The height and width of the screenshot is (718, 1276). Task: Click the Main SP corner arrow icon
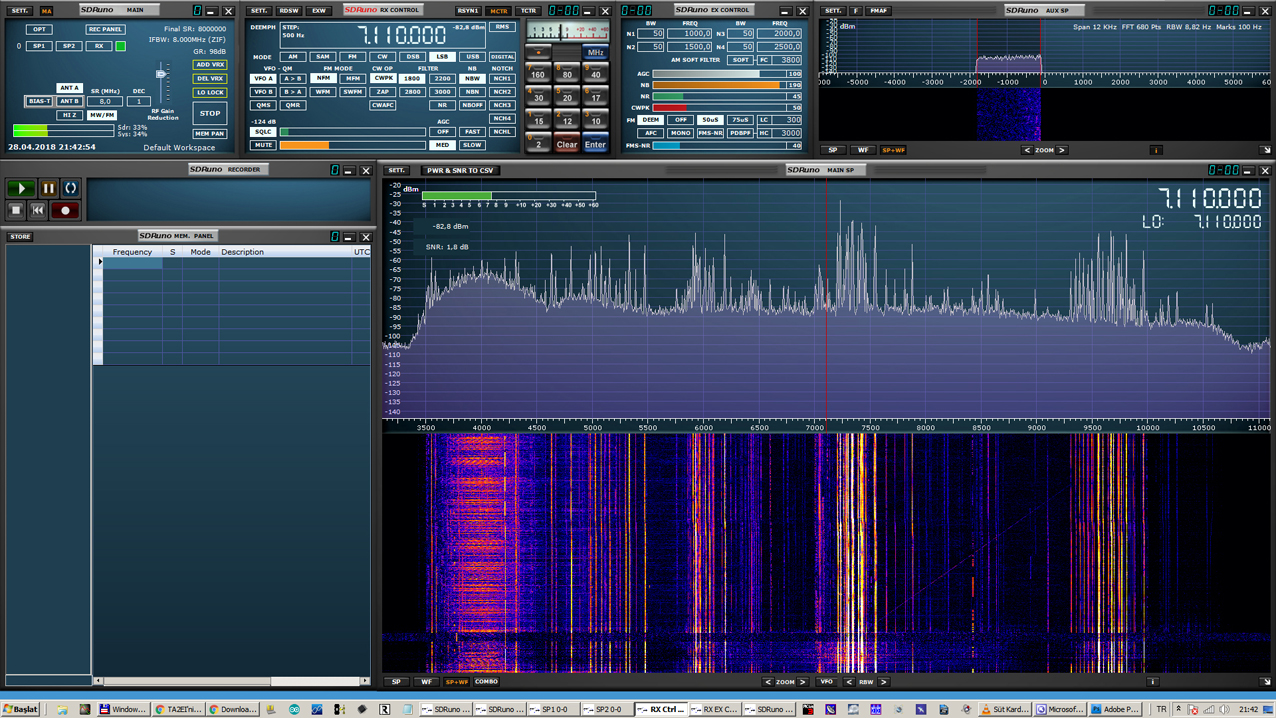pos(1265,682)
